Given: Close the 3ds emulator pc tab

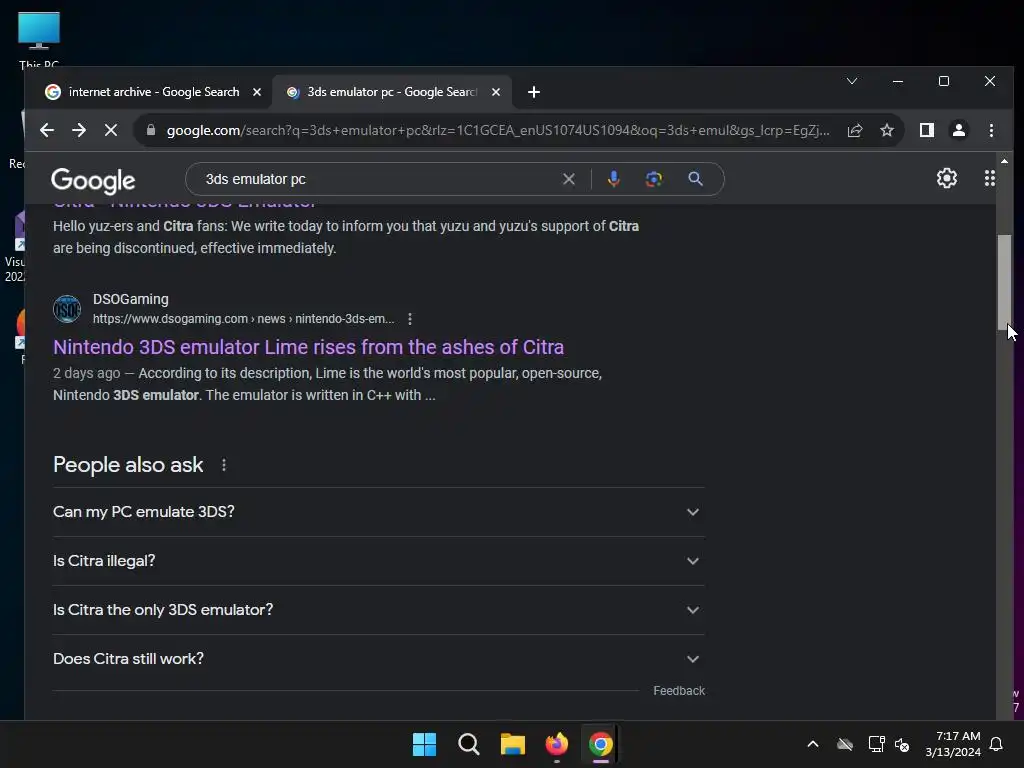Looking at the screenshot, I should (x=496, y=92).
